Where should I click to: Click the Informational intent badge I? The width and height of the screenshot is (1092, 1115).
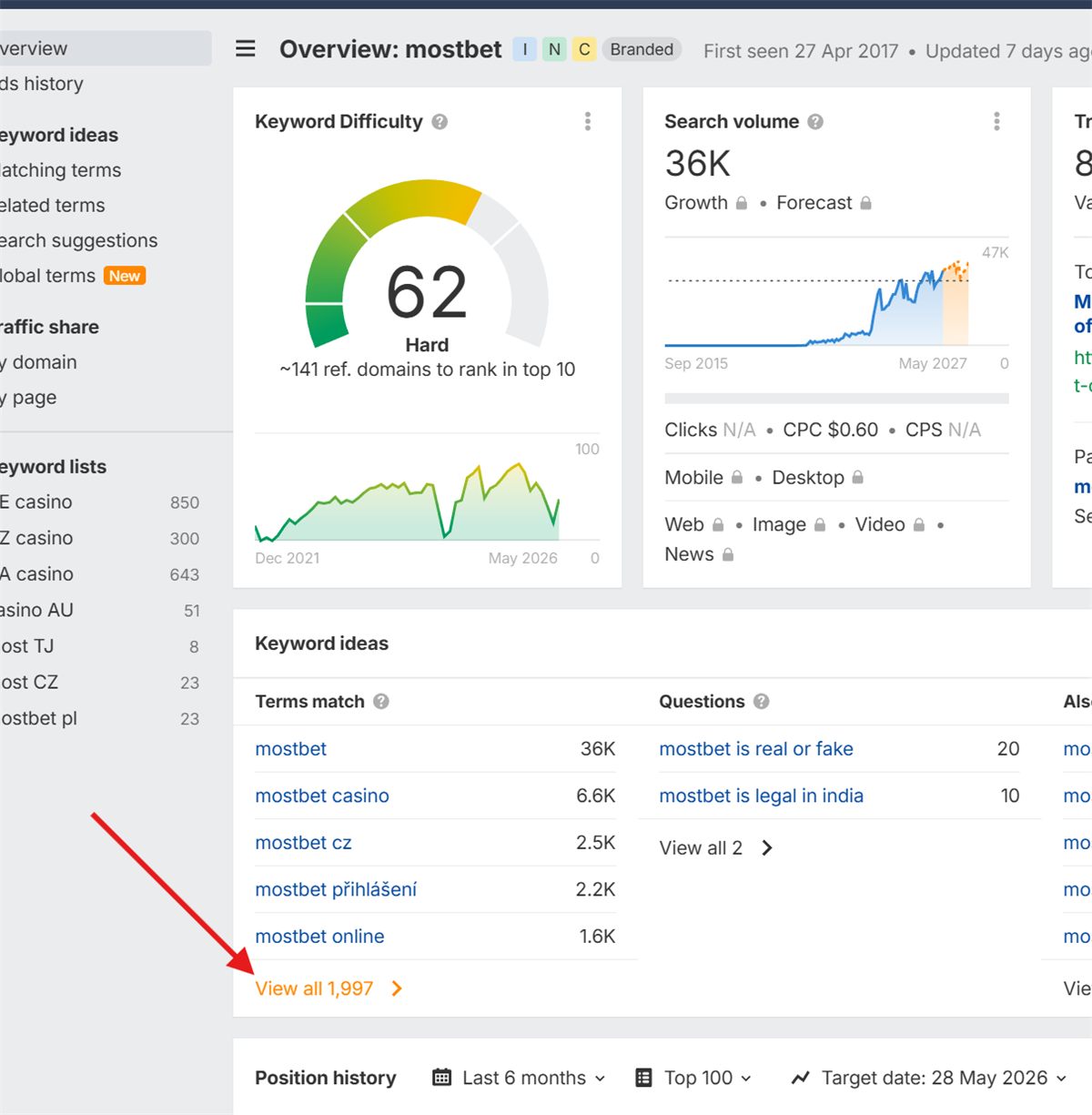[x=524, y=49]
